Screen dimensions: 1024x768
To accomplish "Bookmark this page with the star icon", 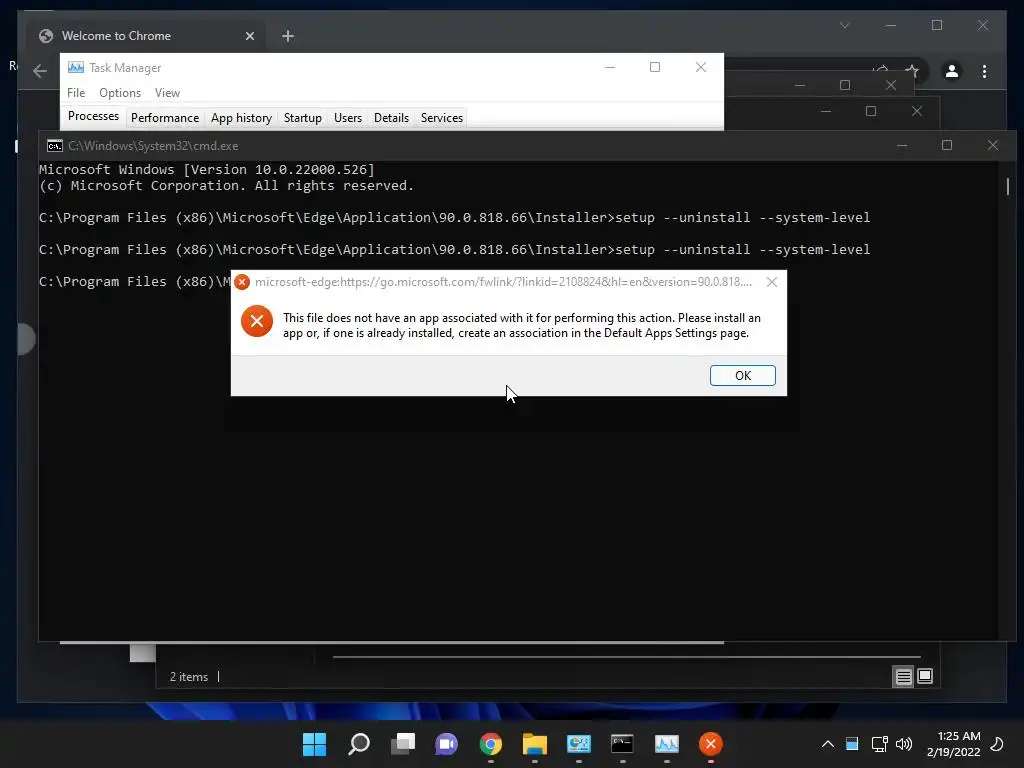I will point(912,71).
